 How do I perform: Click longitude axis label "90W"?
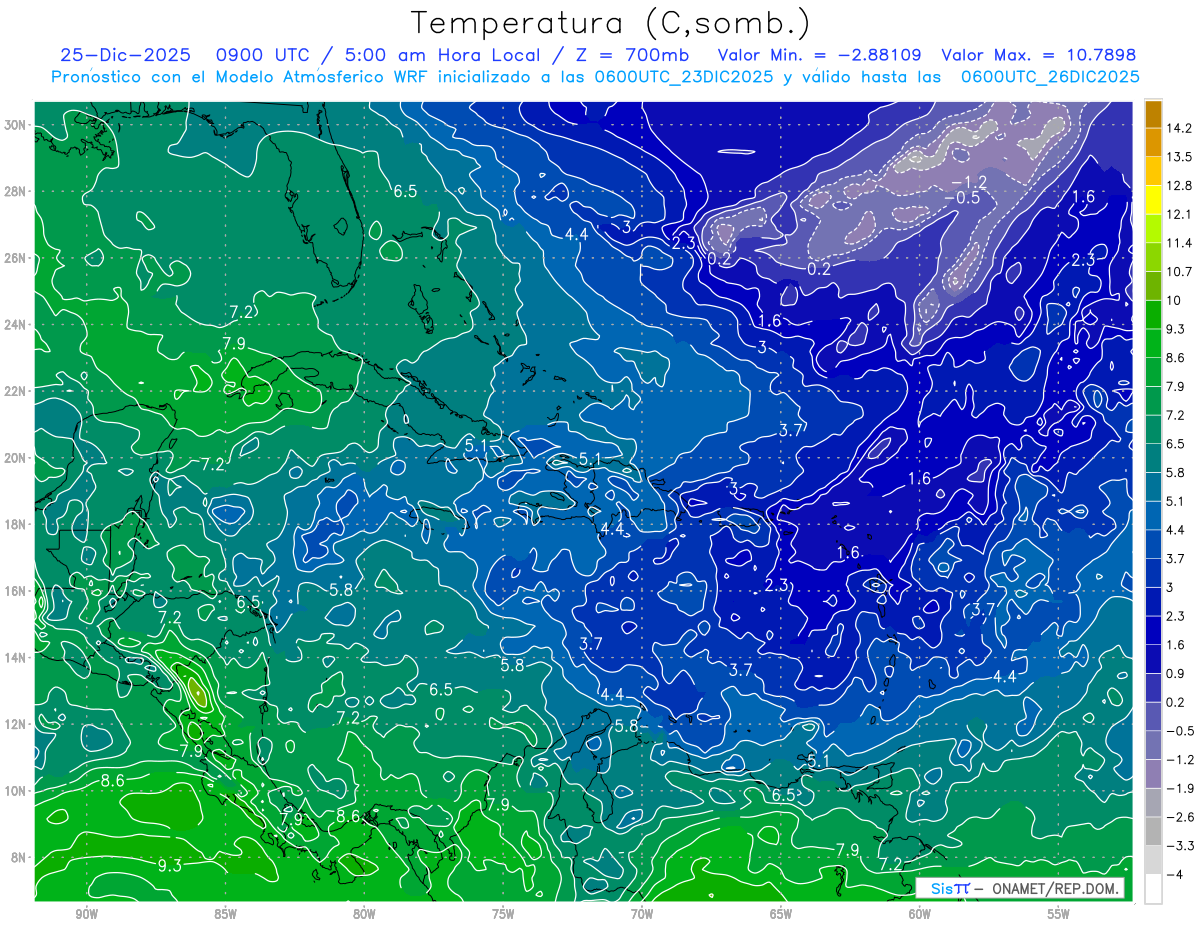[x=86, y=914]
